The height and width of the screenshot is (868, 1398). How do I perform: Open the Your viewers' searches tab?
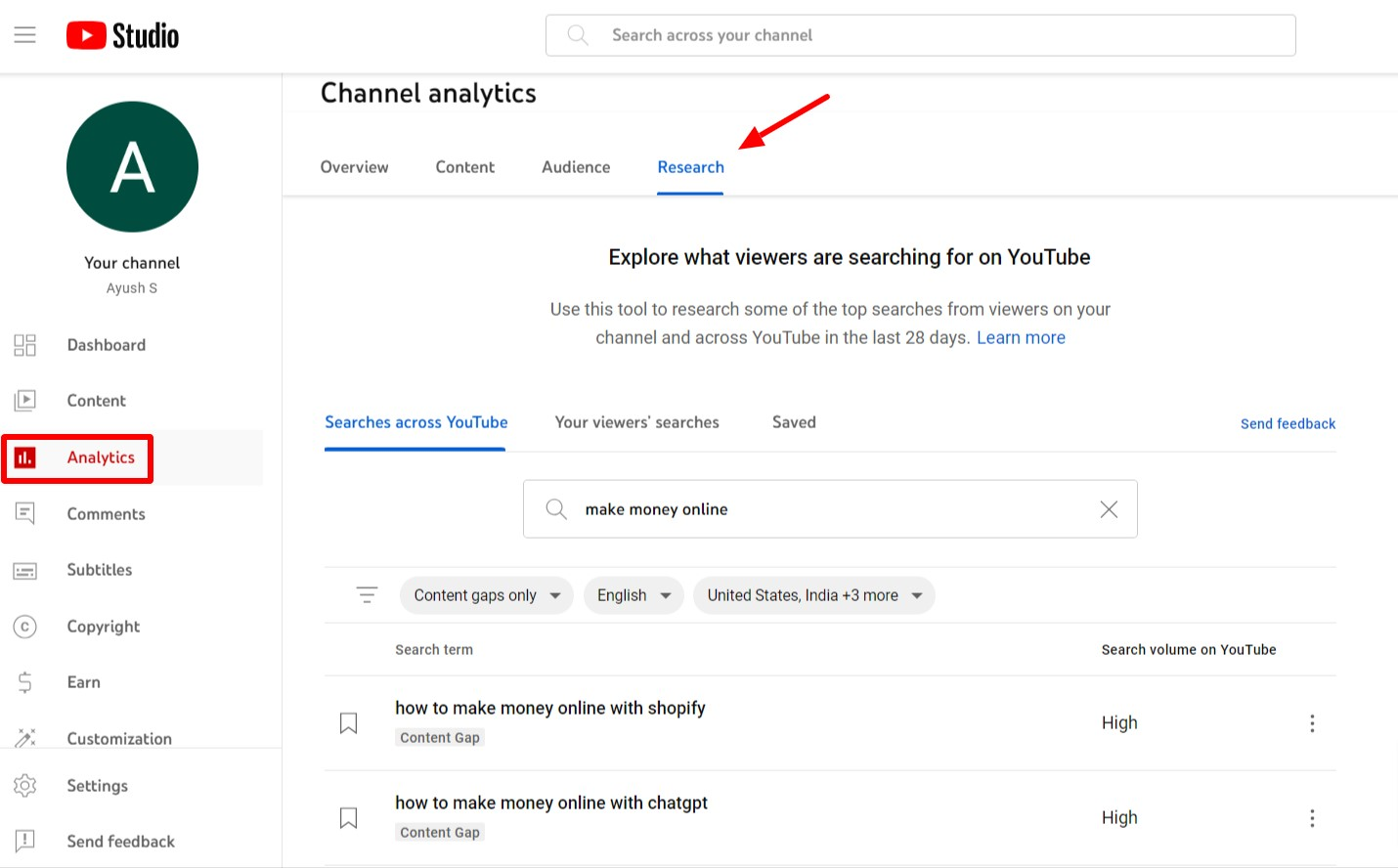tap(636, 421)
